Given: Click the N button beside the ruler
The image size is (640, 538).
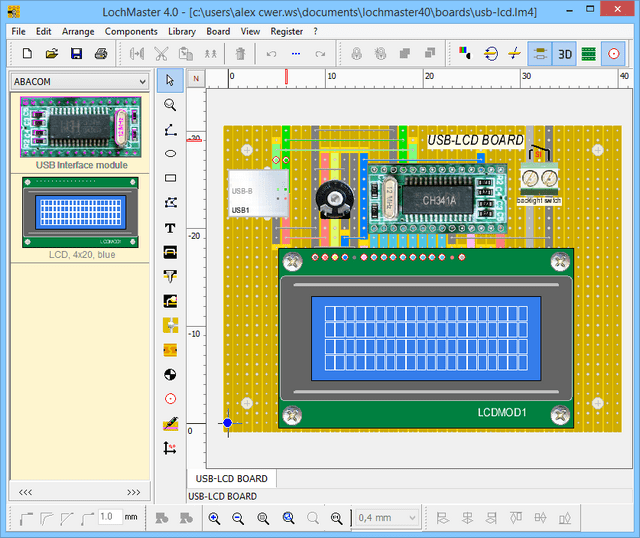Looking at the screenshot, I should click(196, 78).
